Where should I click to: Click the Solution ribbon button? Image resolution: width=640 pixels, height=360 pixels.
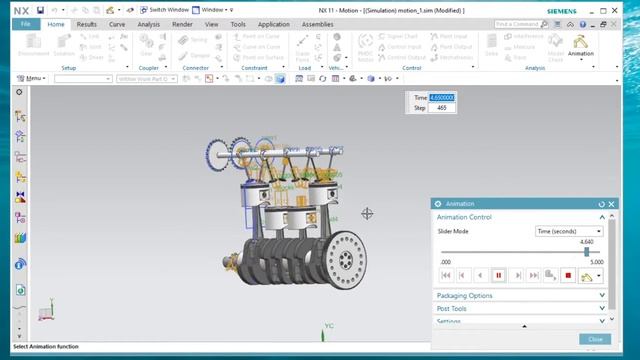[x=64, y=45]
